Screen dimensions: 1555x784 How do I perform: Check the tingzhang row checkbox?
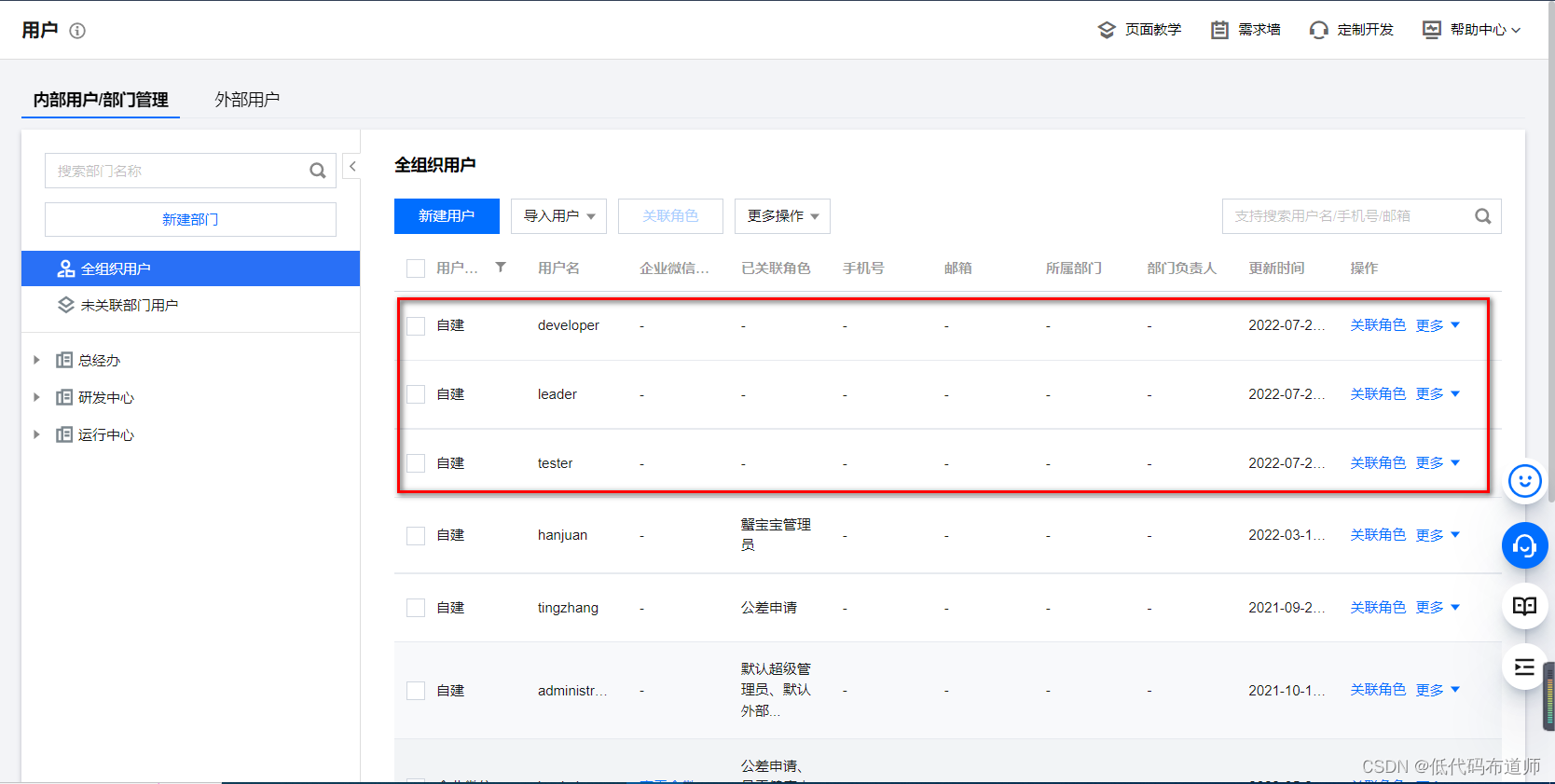coord(416,608)
